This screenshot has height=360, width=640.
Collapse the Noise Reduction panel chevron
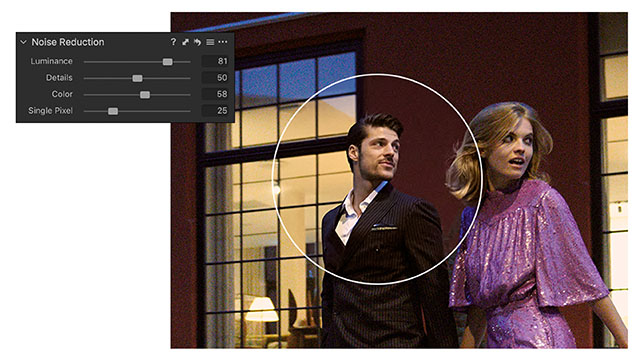[23, 42]
